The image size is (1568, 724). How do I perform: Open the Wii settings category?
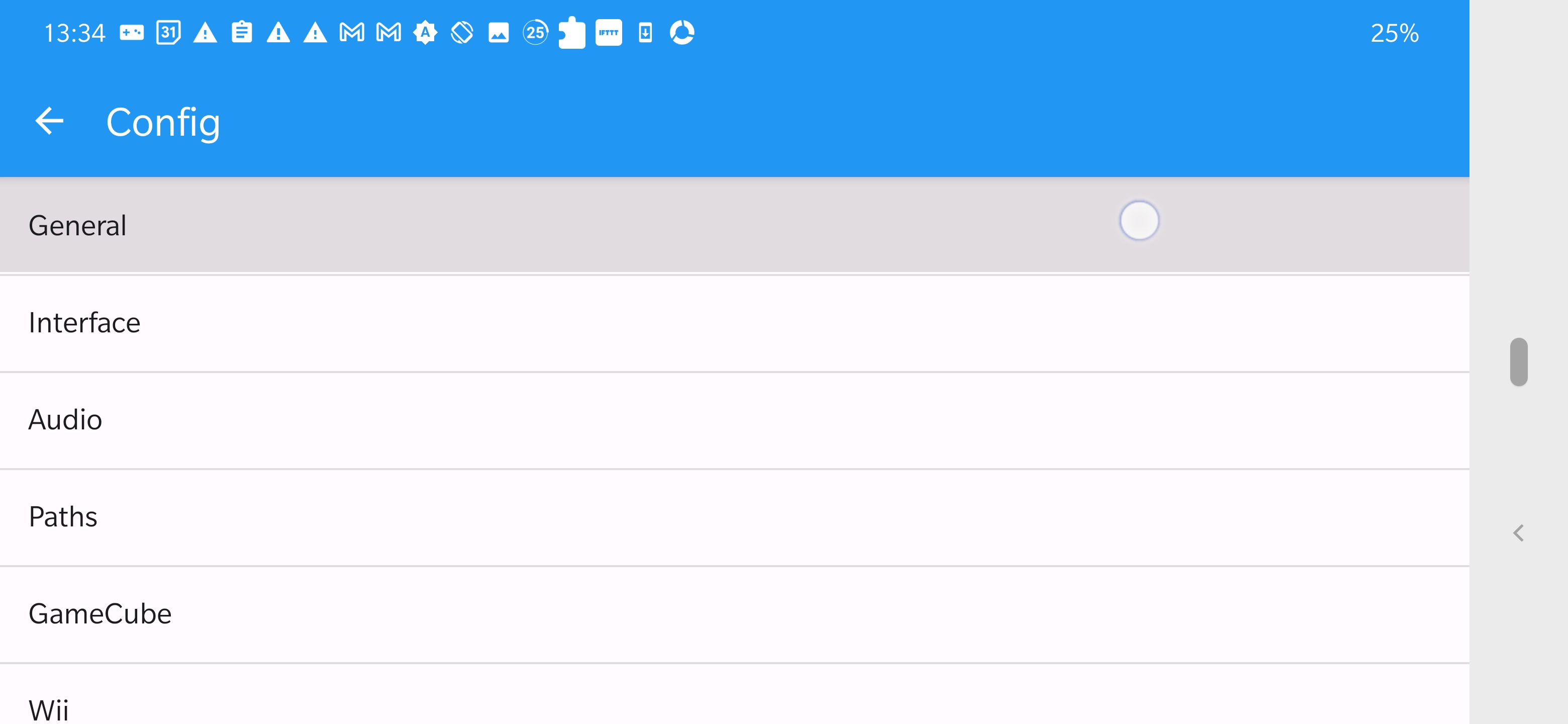coord(49,709)
